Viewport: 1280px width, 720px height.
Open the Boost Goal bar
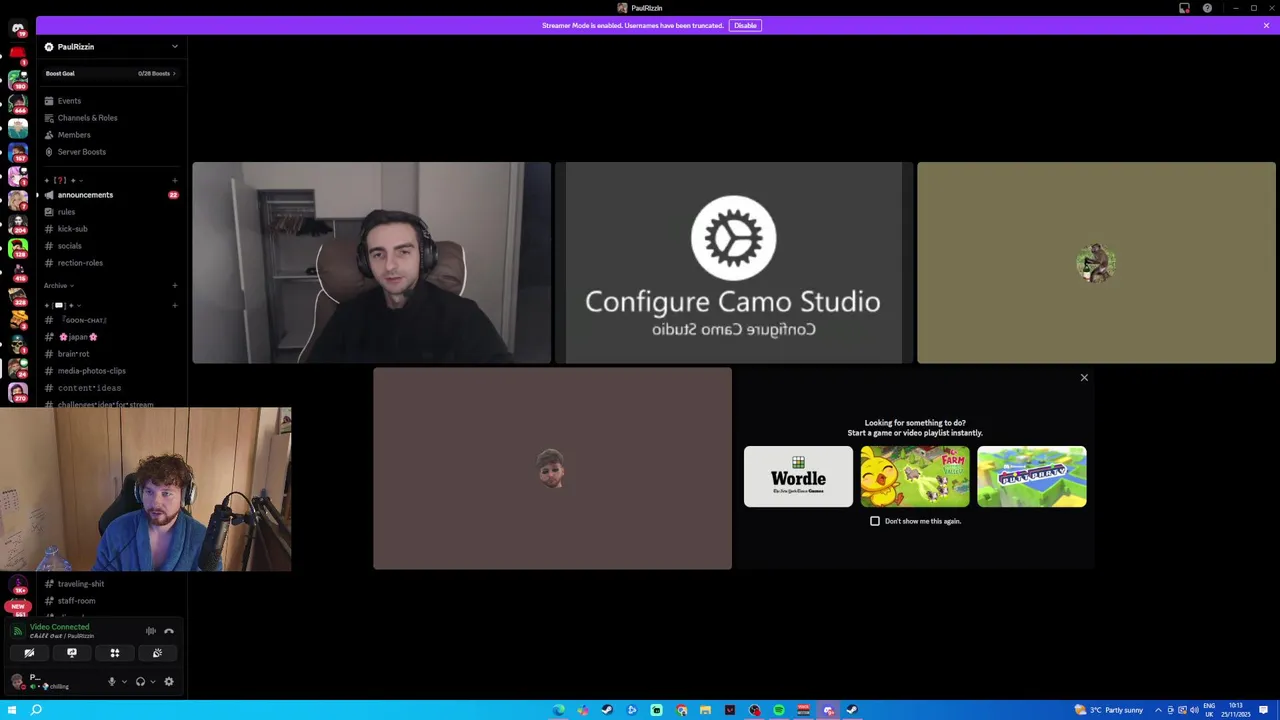(110, 73)
